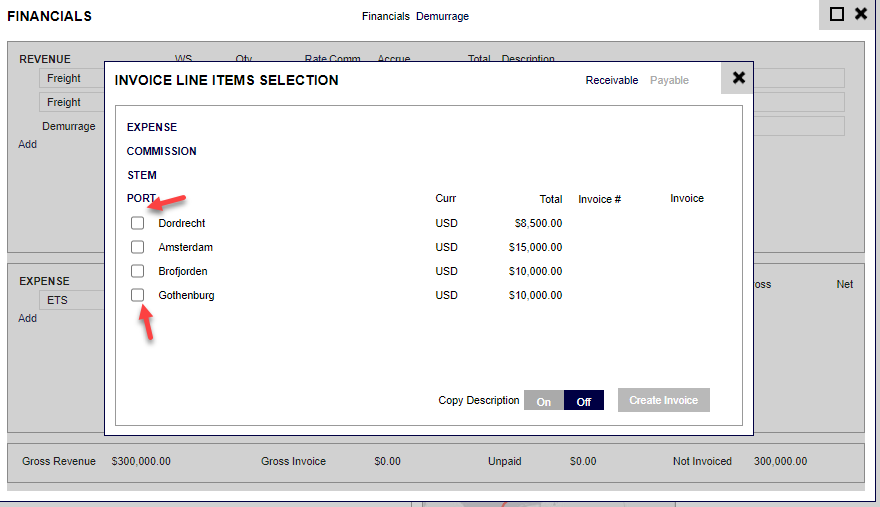Open the Demurrage tab in header
This screenshot has width=880, height=507.
point(442,16)
